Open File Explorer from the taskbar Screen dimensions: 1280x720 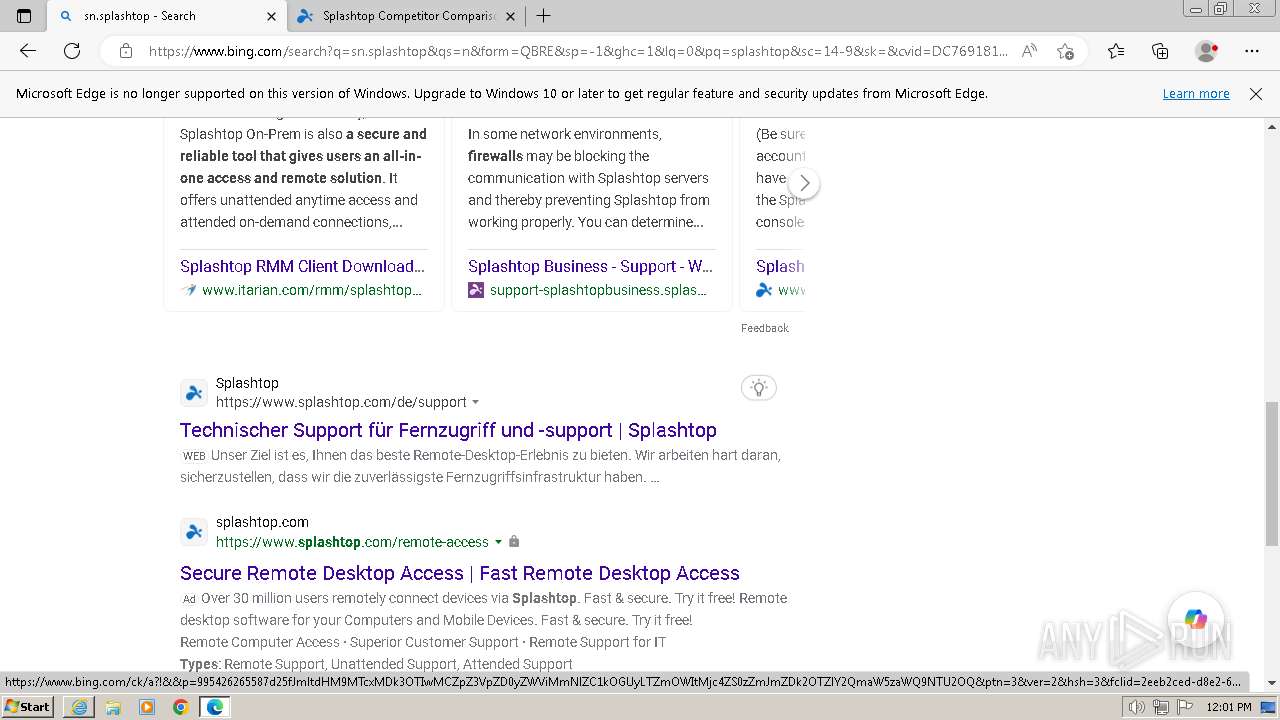pos(113,707)
